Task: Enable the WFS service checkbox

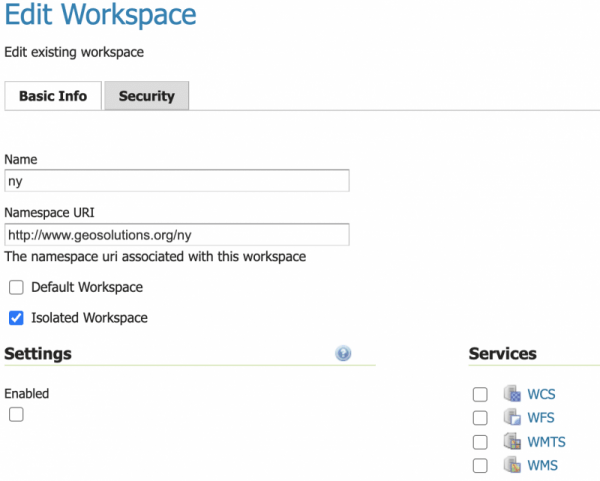Action: [480, 418]
